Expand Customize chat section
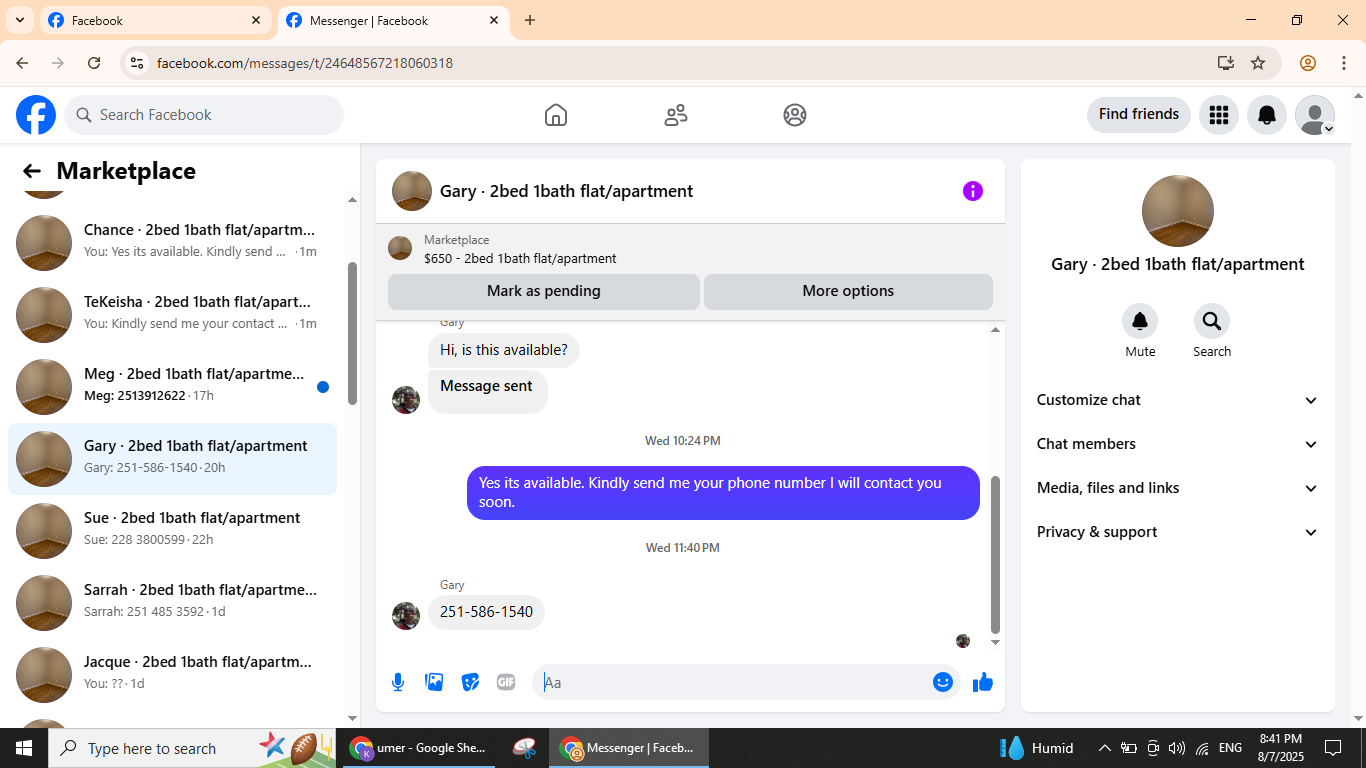 tap(1178, 400)
